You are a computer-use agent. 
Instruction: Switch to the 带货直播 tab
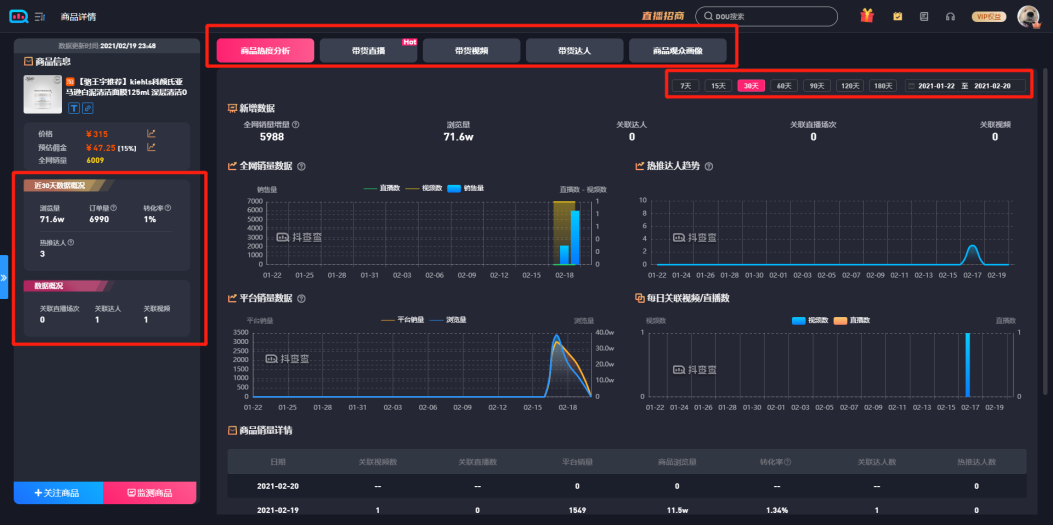pos(368,50)
